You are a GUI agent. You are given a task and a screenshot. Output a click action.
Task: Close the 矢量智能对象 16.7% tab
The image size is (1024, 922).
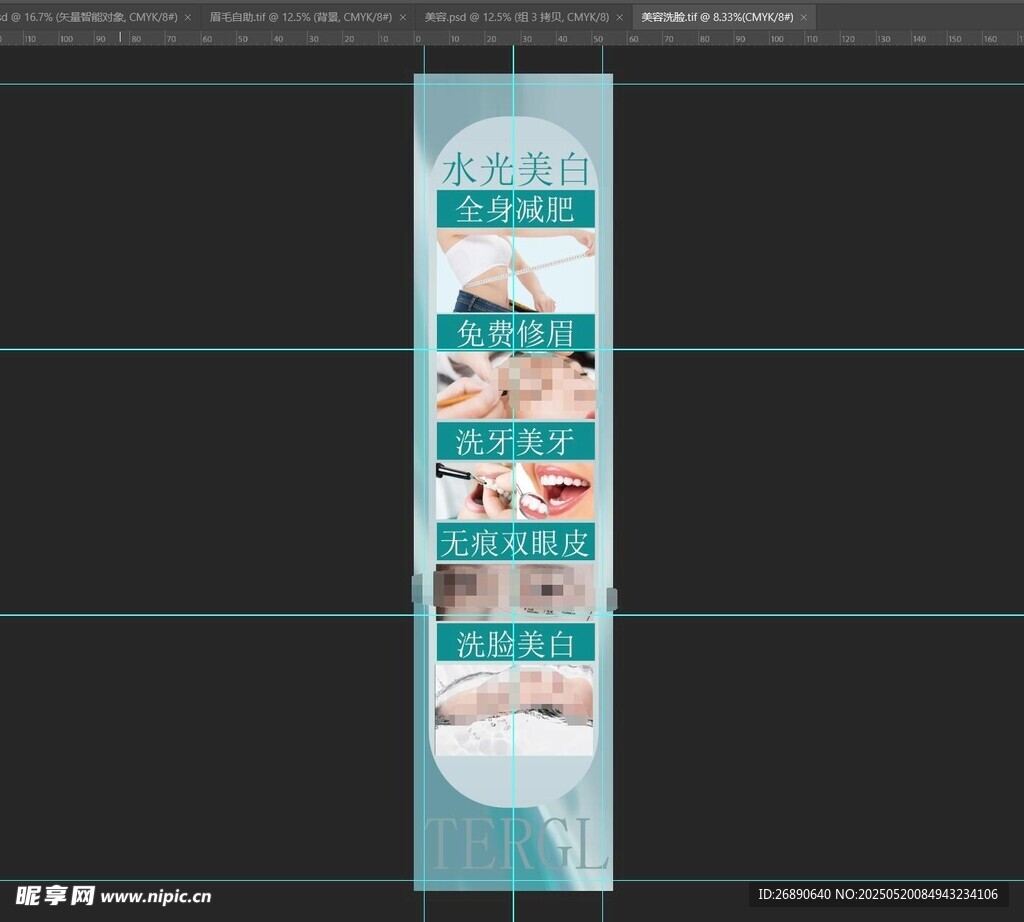(x=188, y=18)
